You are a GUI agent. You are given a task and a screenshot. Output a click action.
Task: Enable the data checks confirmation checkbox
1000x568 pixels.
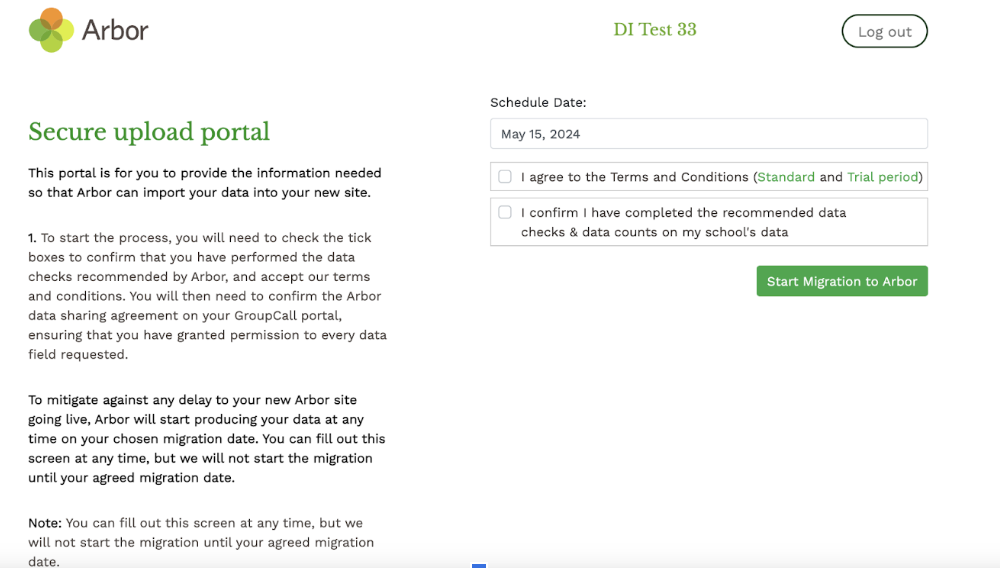pos(505,212)
